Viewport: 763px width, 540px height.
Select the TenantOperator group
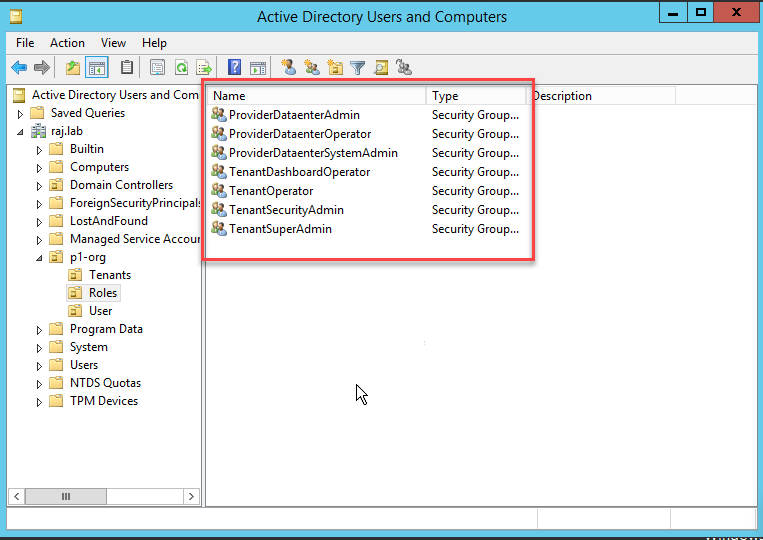[x=271, y=191]
